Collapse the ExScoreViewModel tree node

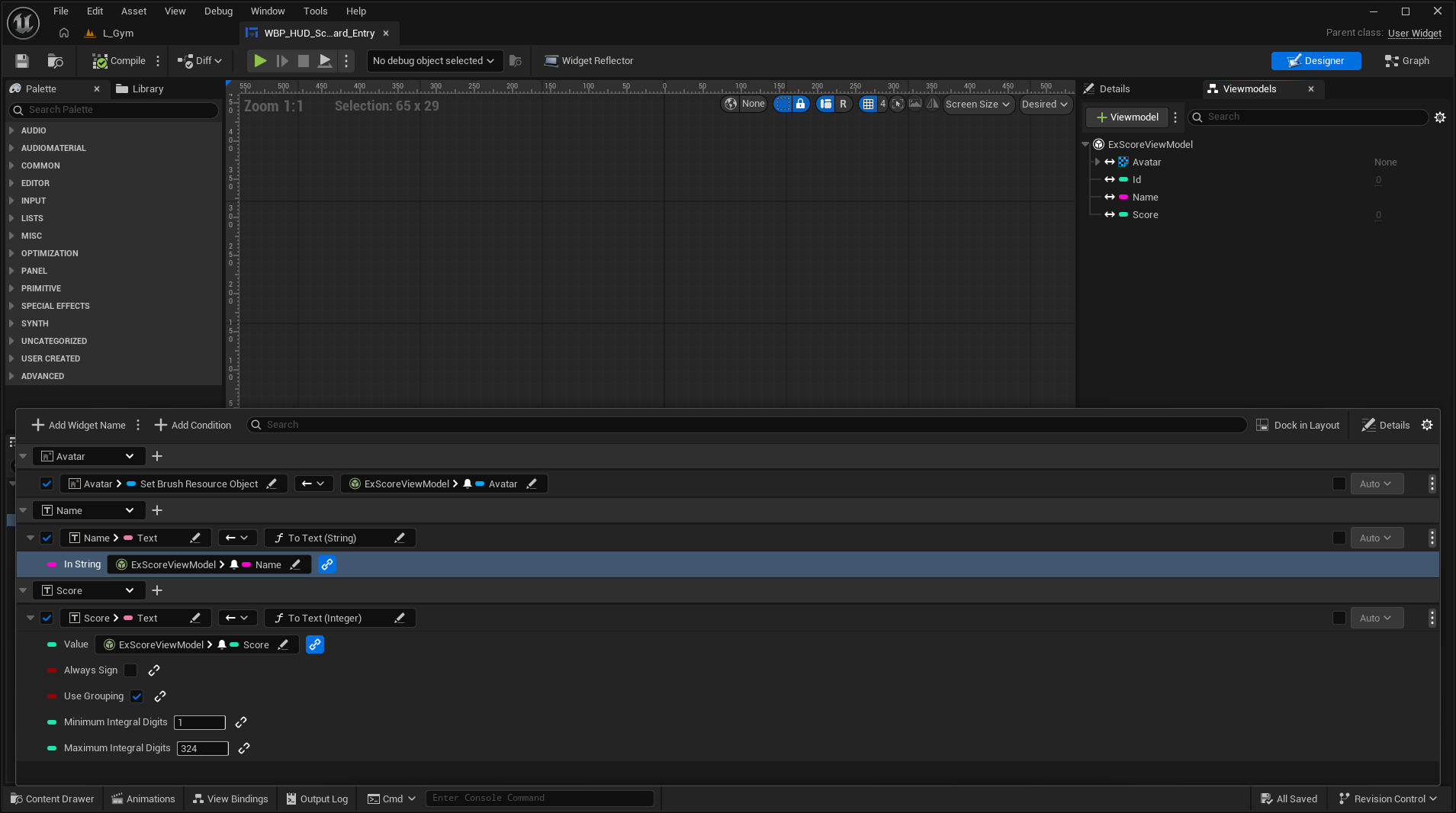point(1086,145)
